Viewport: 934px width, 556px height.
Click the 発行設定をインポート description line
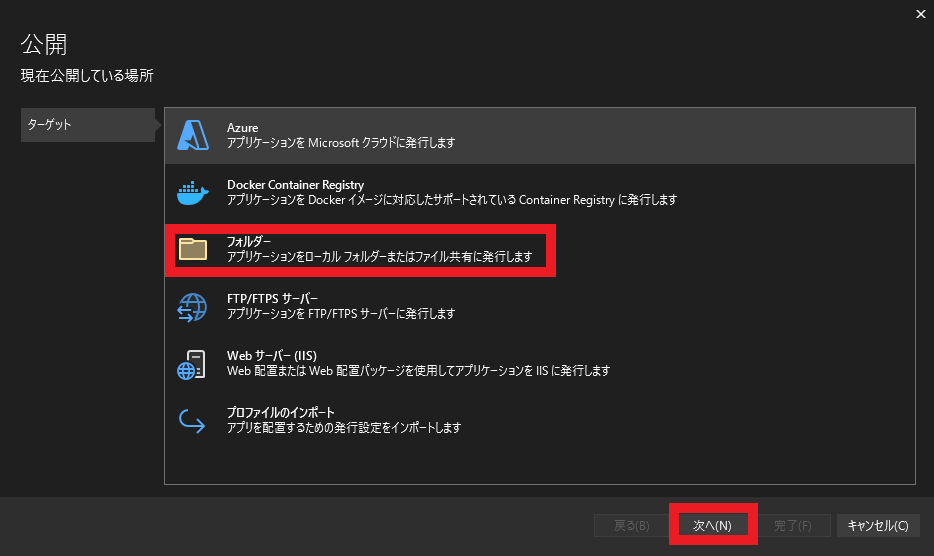[344, 428]
